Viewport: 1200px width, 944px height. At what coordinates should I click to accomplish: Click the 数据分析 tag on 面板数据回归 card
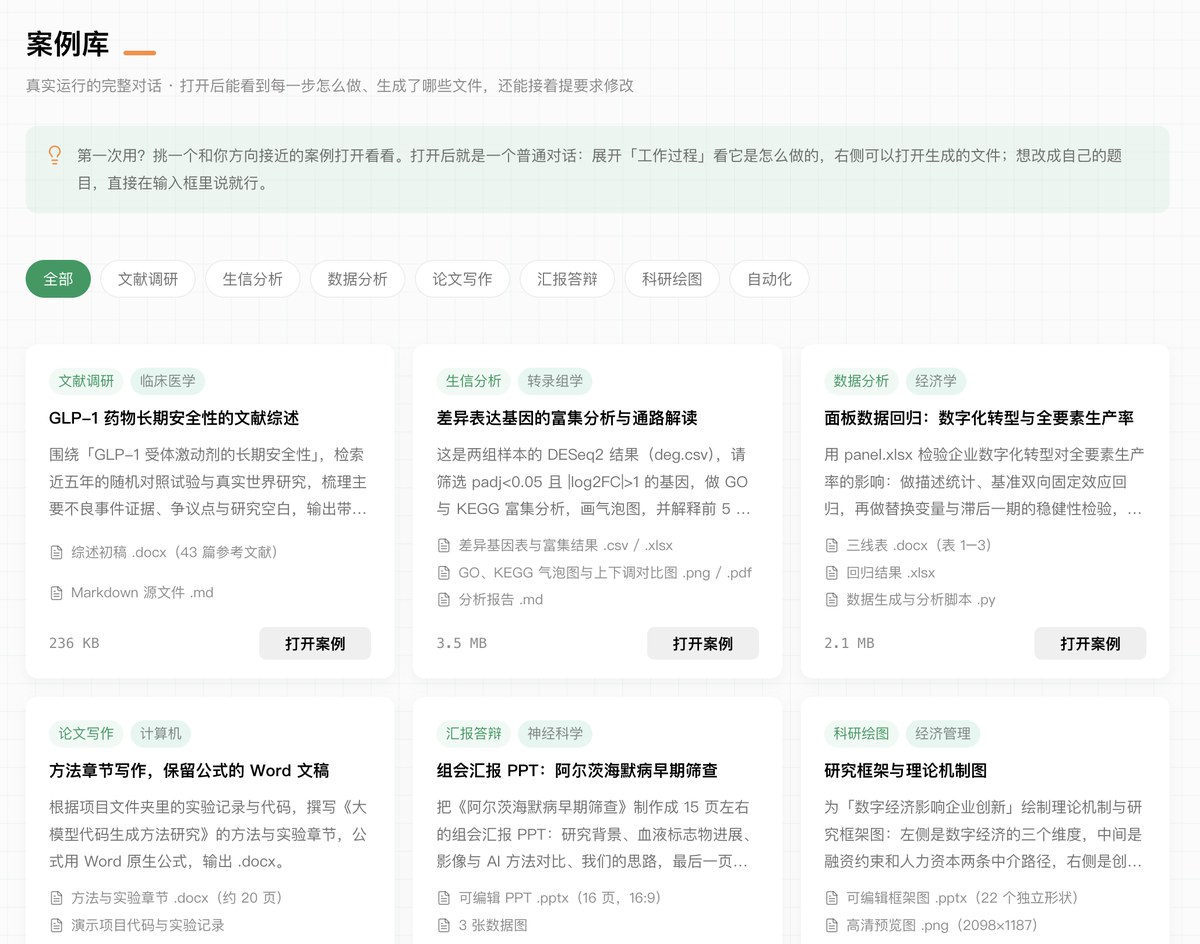(861, 381)
